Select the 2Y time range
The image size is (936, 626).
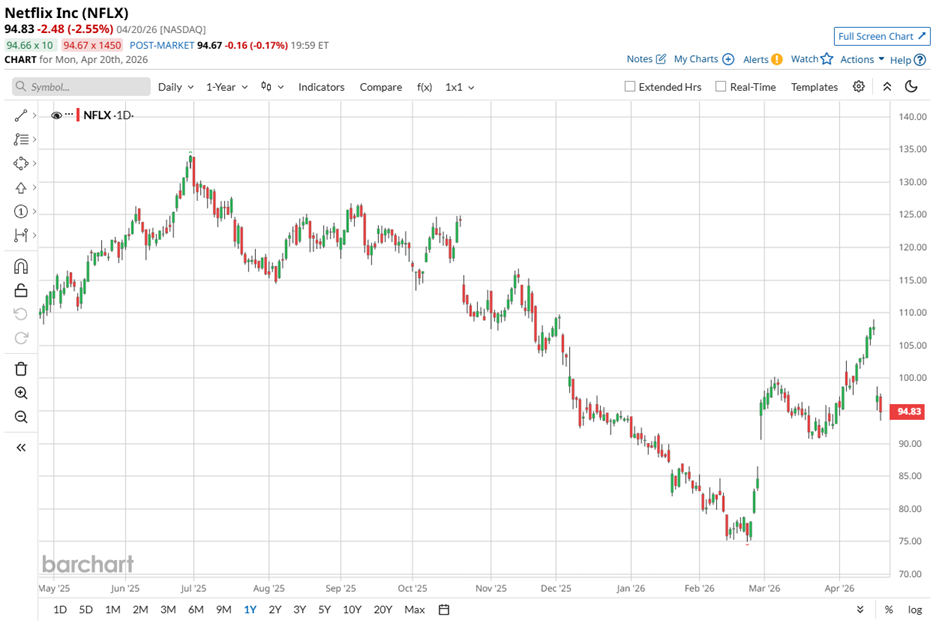[275, 609]
